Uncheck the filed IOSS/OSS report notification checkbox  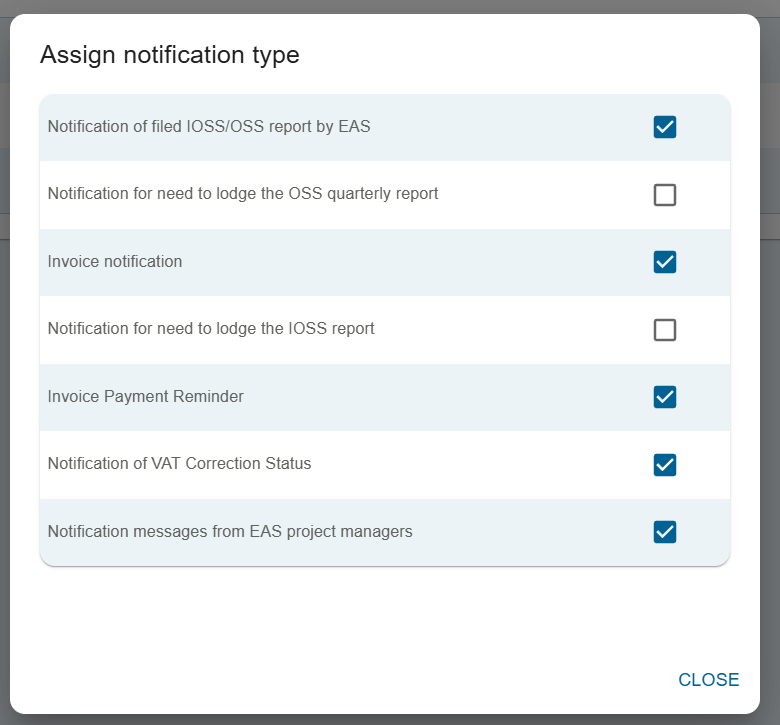click(665, 127)
